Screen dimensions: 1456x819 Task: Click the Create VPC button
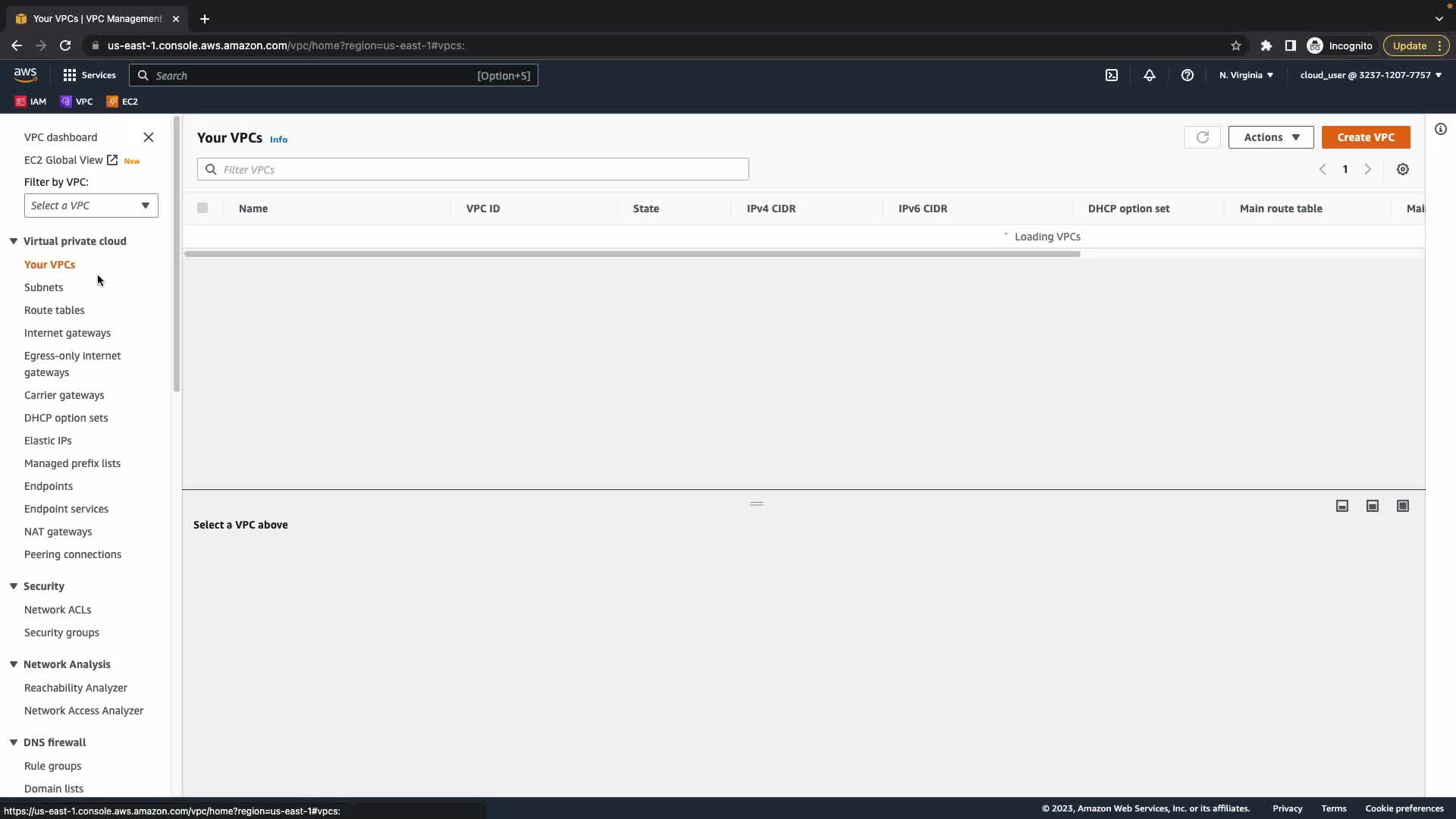1366,137
